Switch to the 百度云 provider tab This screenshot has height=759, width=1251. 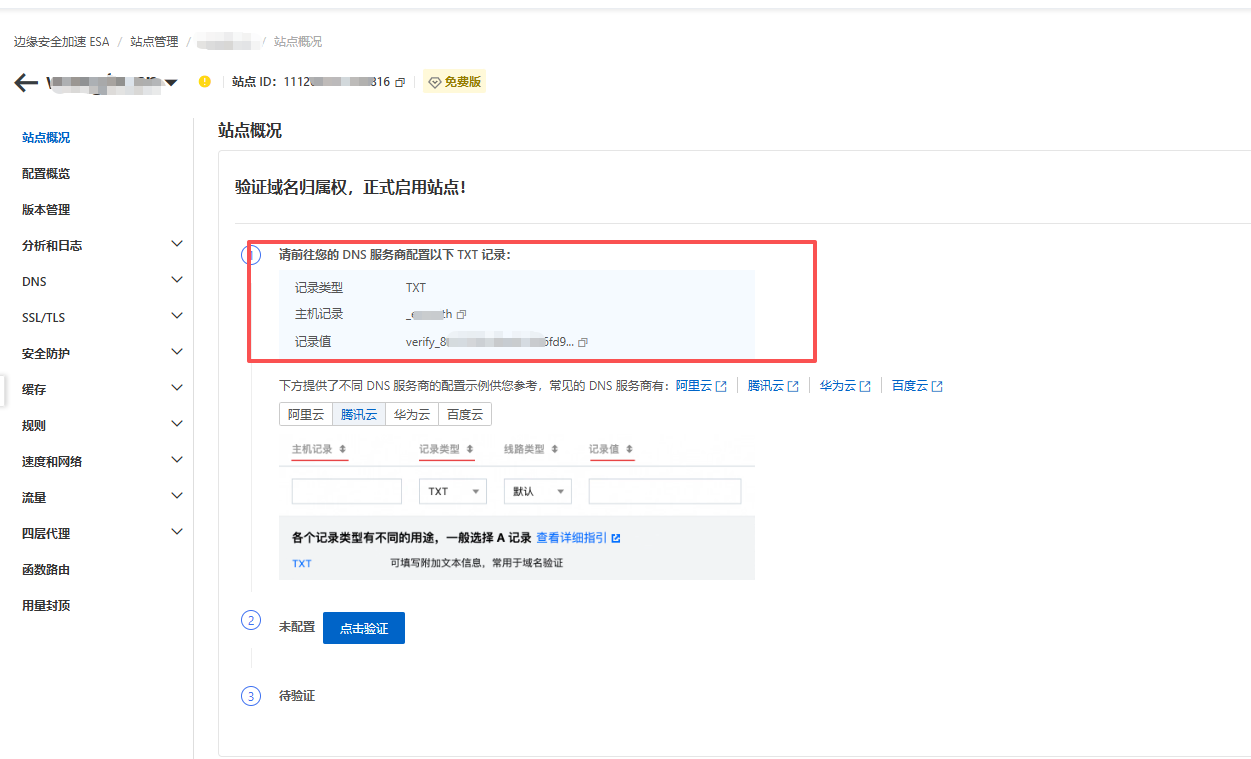coord(464,414)
